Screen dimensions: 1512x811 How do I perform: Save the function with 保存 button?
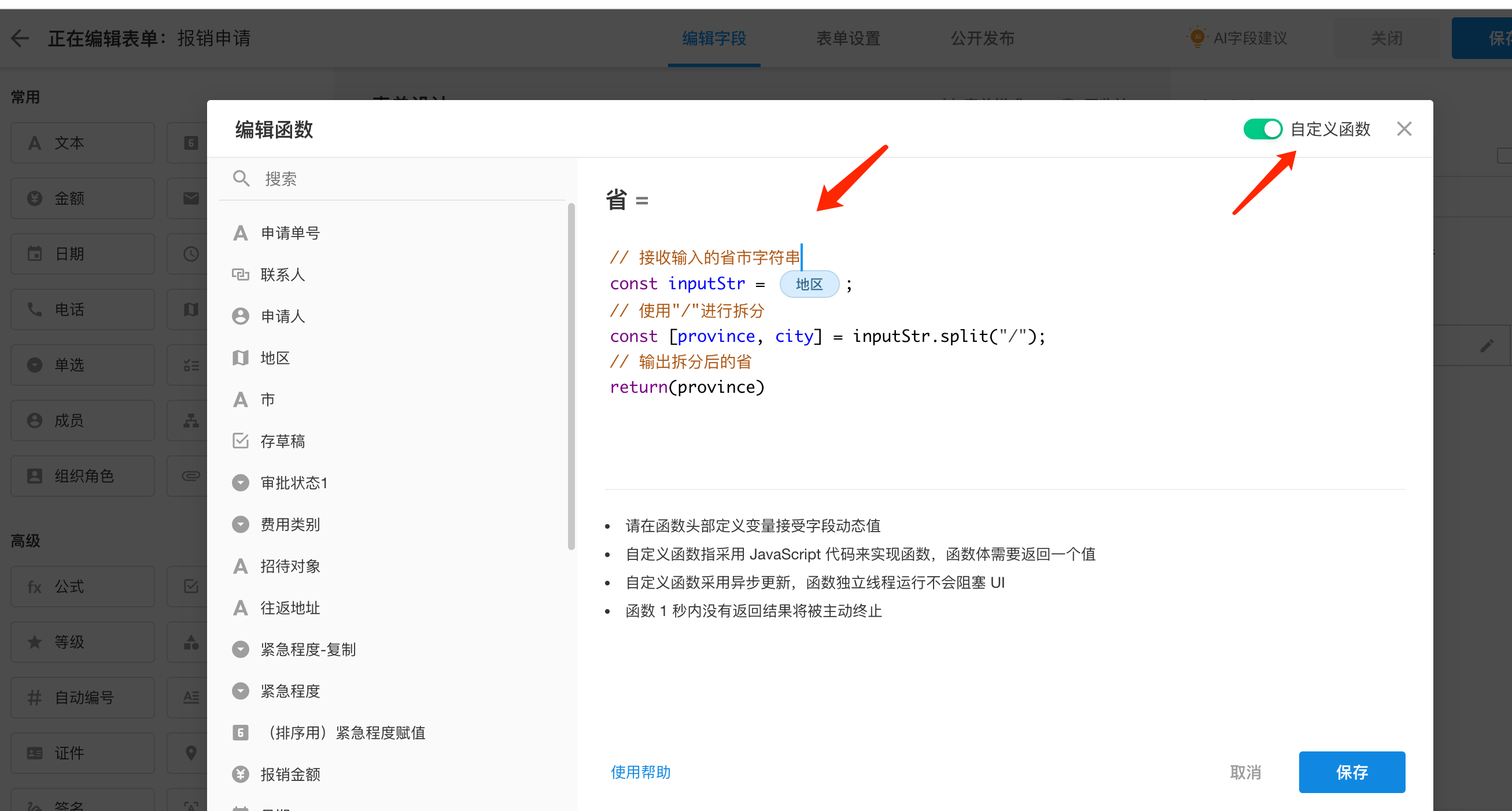(1351, 772)
